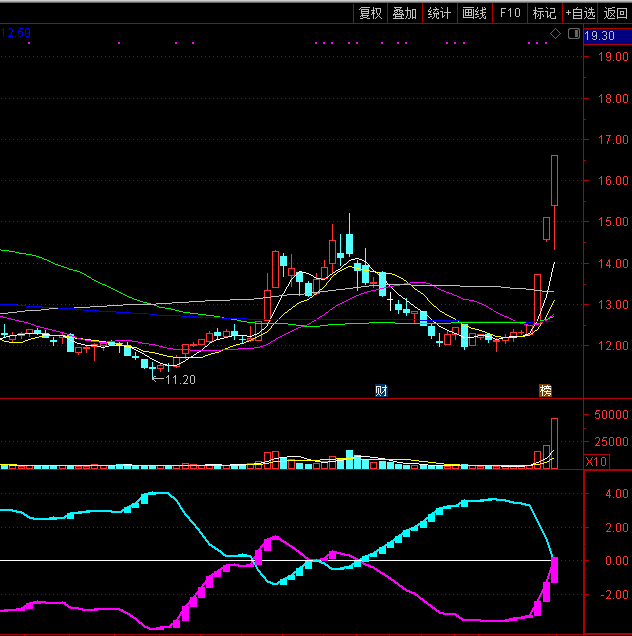
Task: Toggle the panel layout square icon
Action: [x=574, y=34]
